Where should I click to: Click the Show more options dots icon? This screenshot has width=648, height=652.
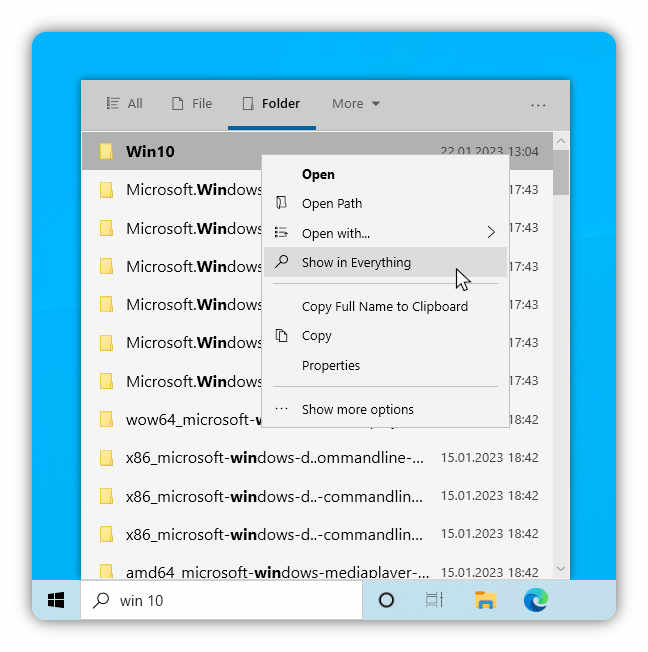[x=282, y=409]
